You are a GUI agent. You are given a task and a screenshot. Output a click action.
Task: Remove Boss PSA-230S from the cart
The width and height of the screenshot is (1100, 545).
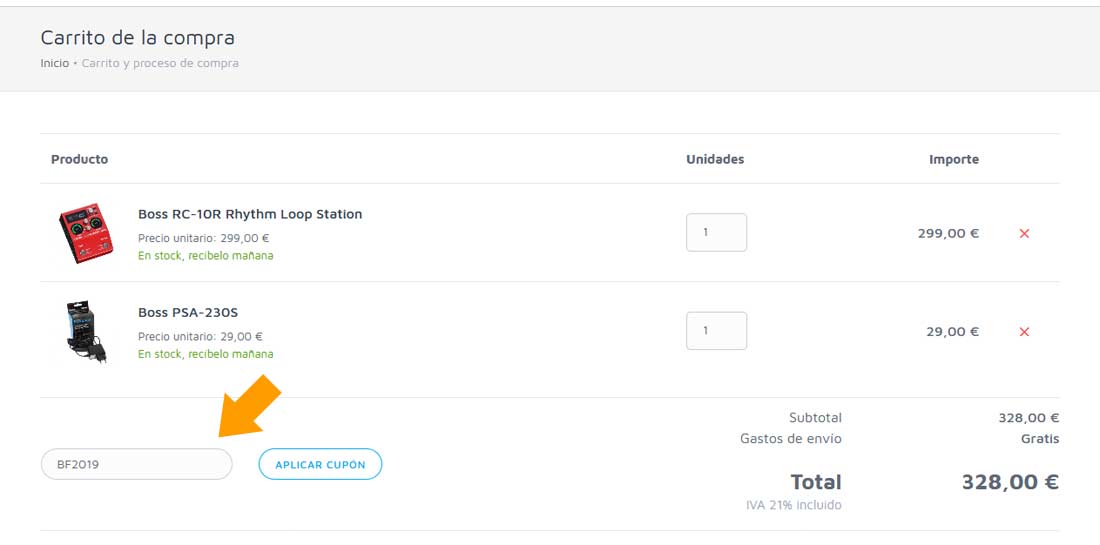tap(1024, 332)
